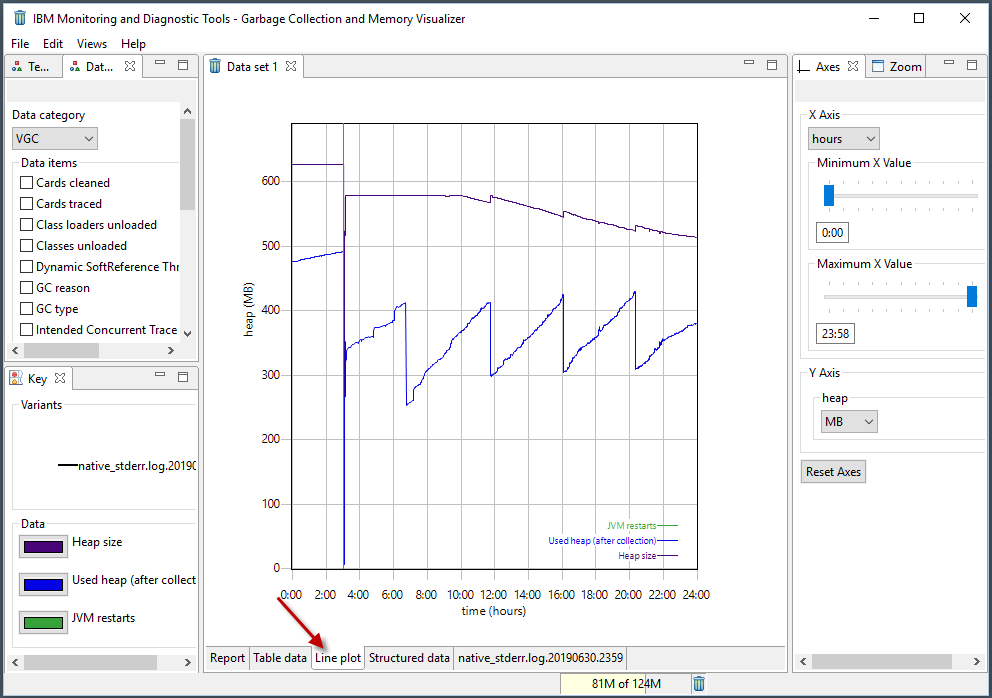Click right arrow of Key panel scrollbar
Viewport: 992px width, 698px height.
[187, 662]
